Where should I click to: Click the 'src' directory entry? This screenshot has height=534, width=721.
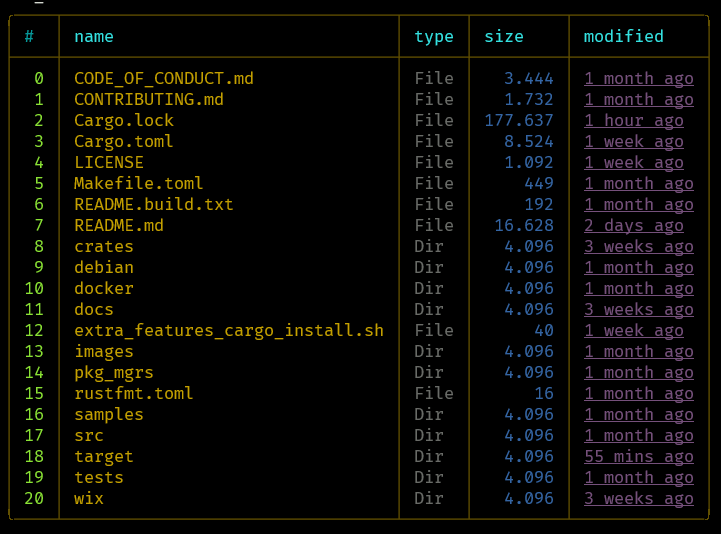click(x=89, y=436)
